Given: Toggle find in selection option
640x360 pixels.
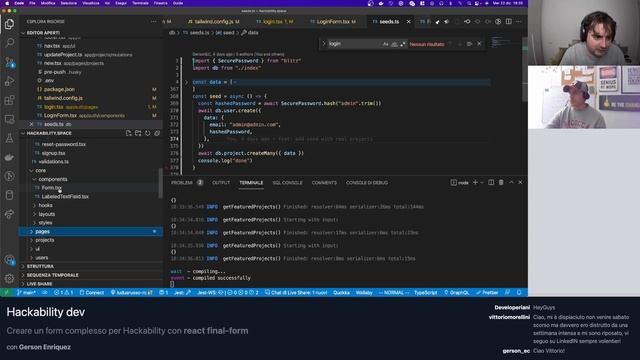Looking at the screenshot, I should (x=469, y=44).
